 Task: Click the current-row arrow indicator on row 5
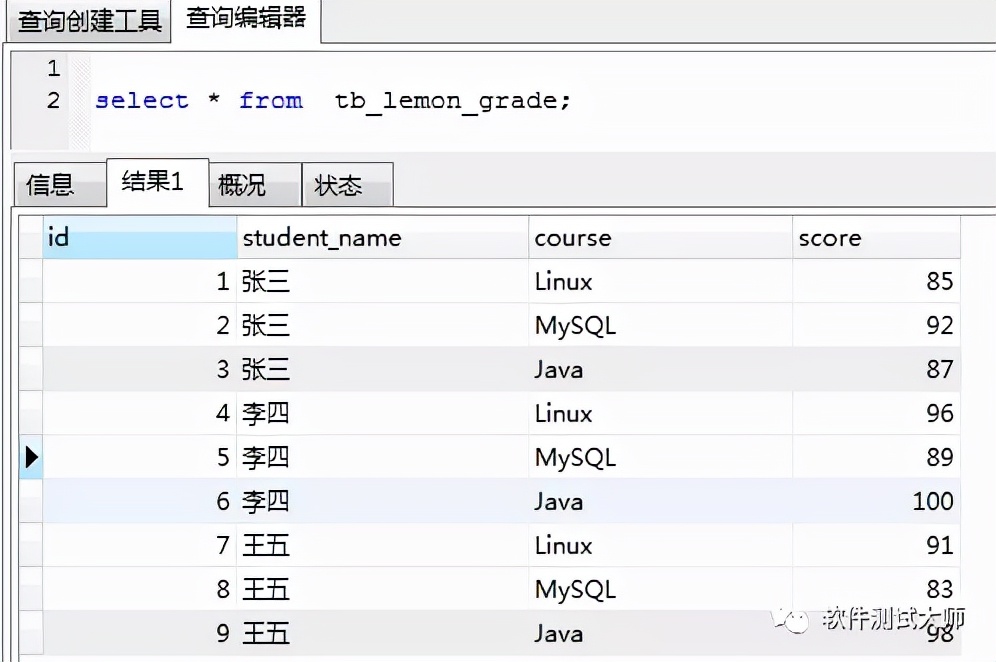31,458
